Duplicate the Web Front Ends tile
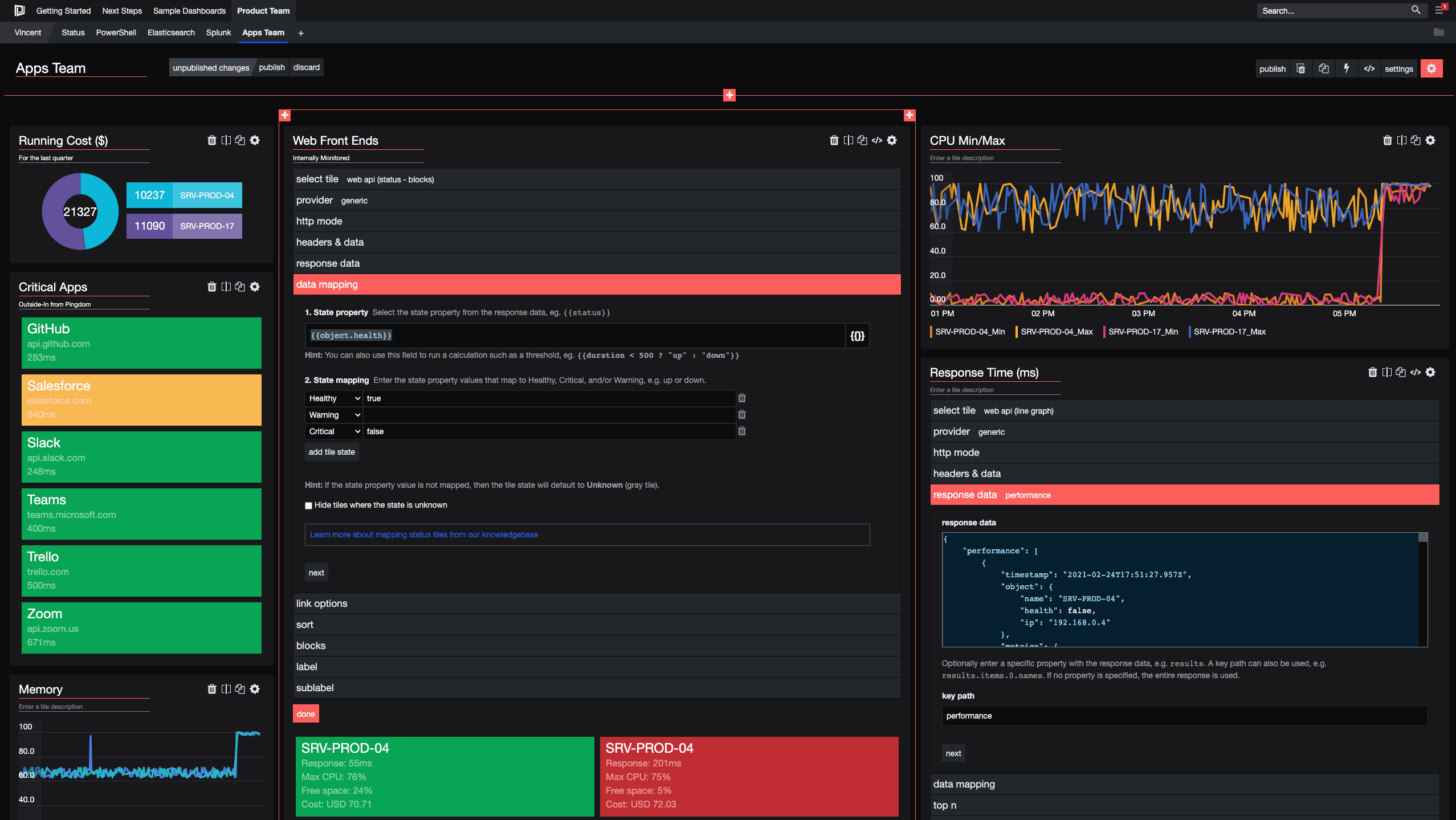Screen dimensions: 1456x820 pos(862,140)
